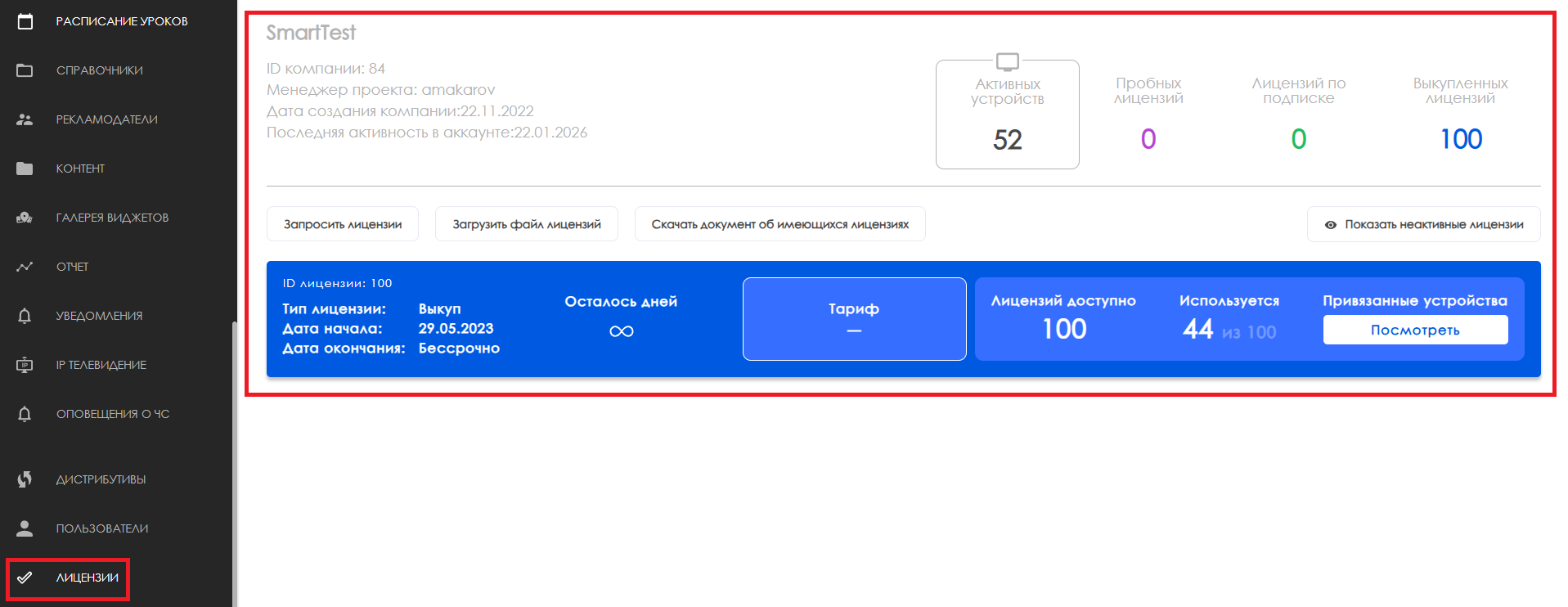Viewport: 1568px width, 607px height.
Task: Click the Выкупленных лицензий count 100
Action: tap(1461, 139)
